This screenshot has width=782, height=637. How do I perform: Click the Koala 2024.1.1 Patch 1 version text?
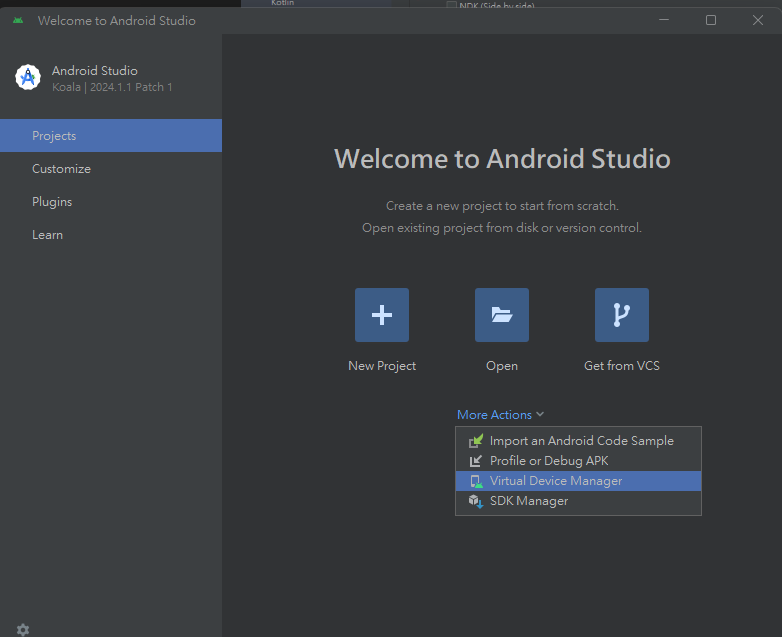(112, 87)
